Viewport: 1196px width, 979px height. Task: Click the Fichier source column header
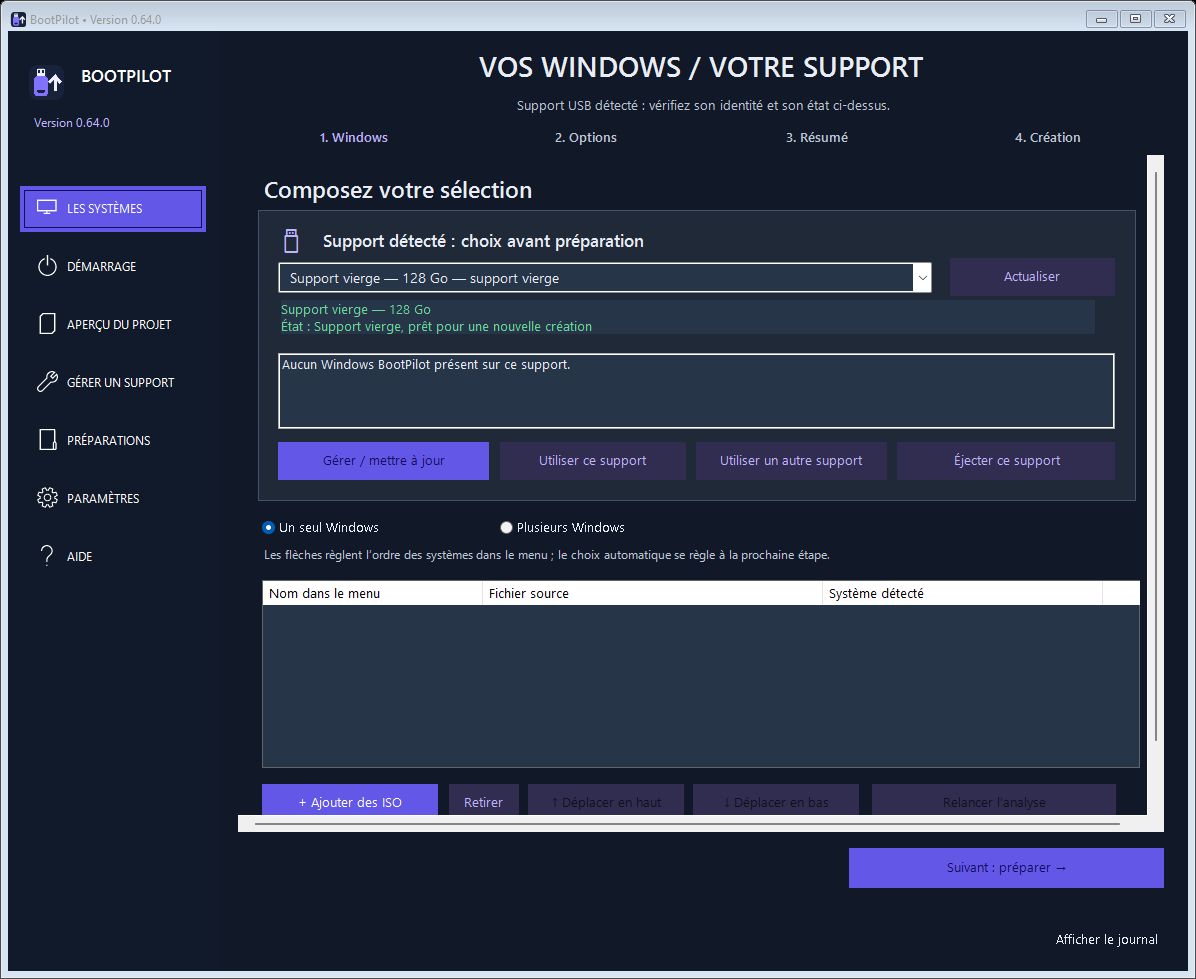click(x=652, y=593)
